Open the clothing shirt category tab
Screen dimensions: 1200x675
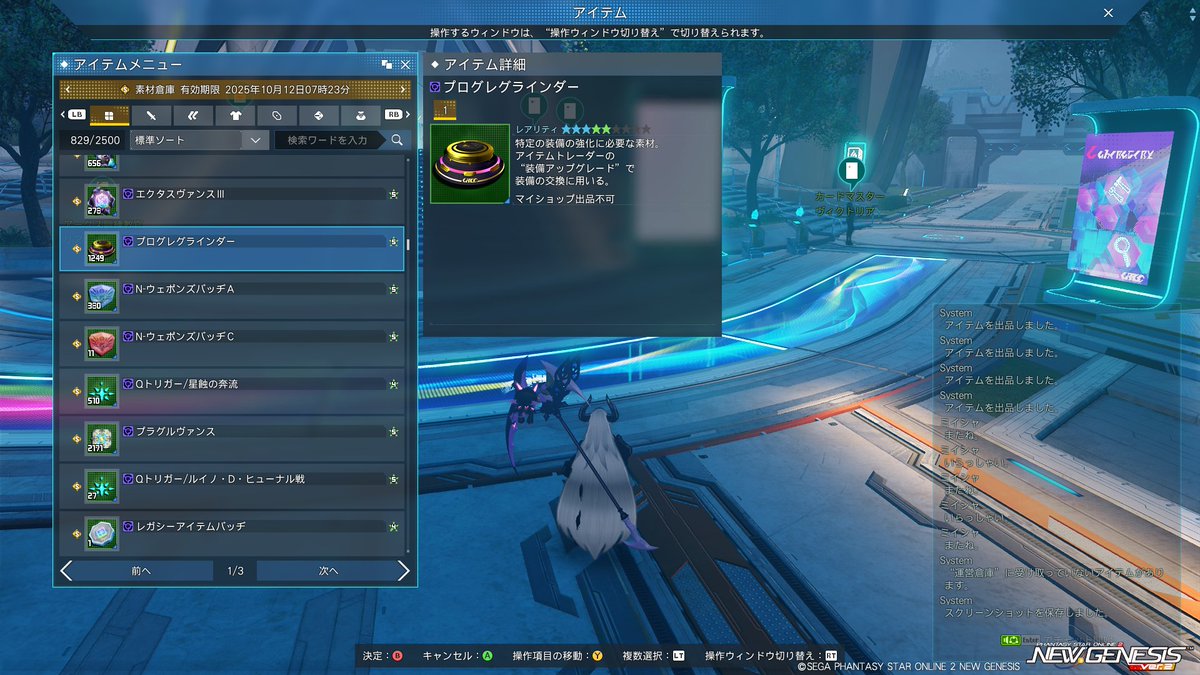pos(235,115)
